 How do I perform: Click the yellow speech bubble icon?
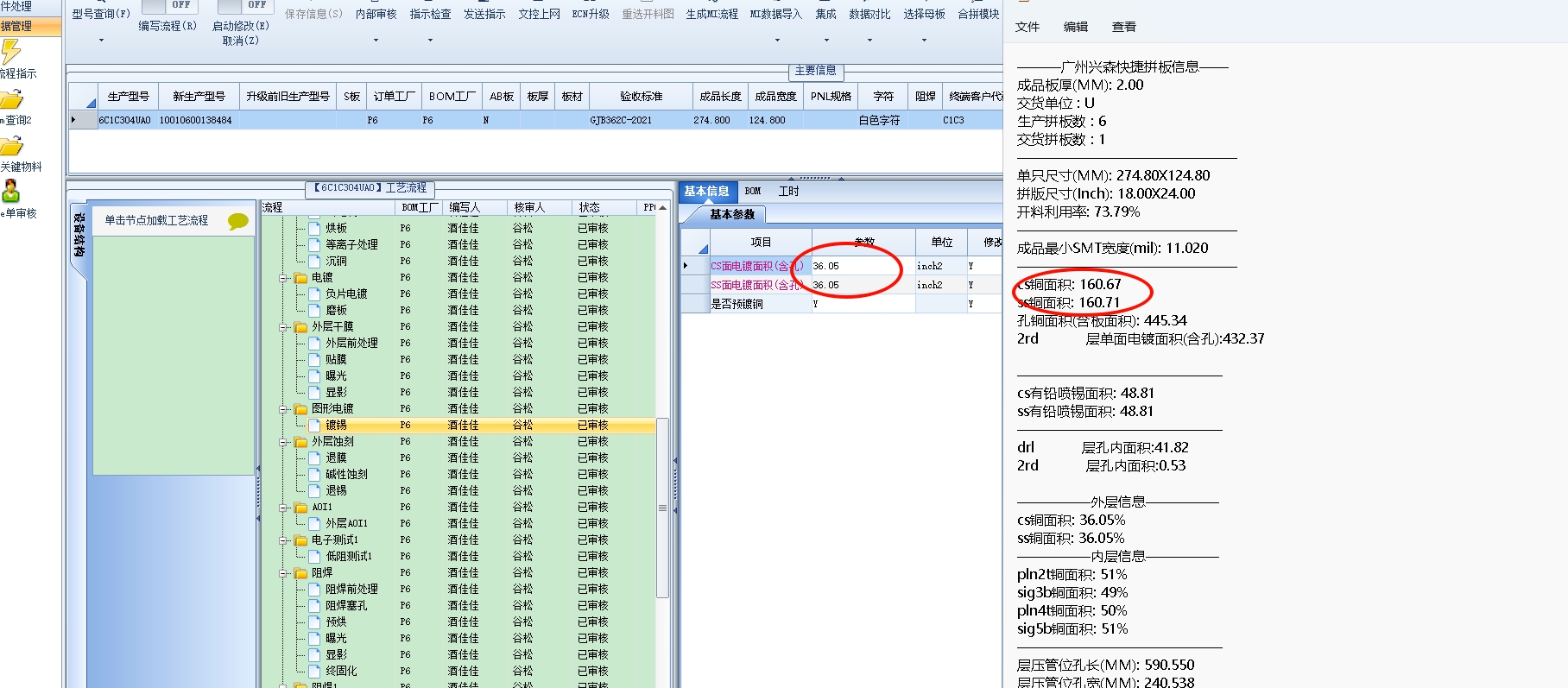[238, 221]
